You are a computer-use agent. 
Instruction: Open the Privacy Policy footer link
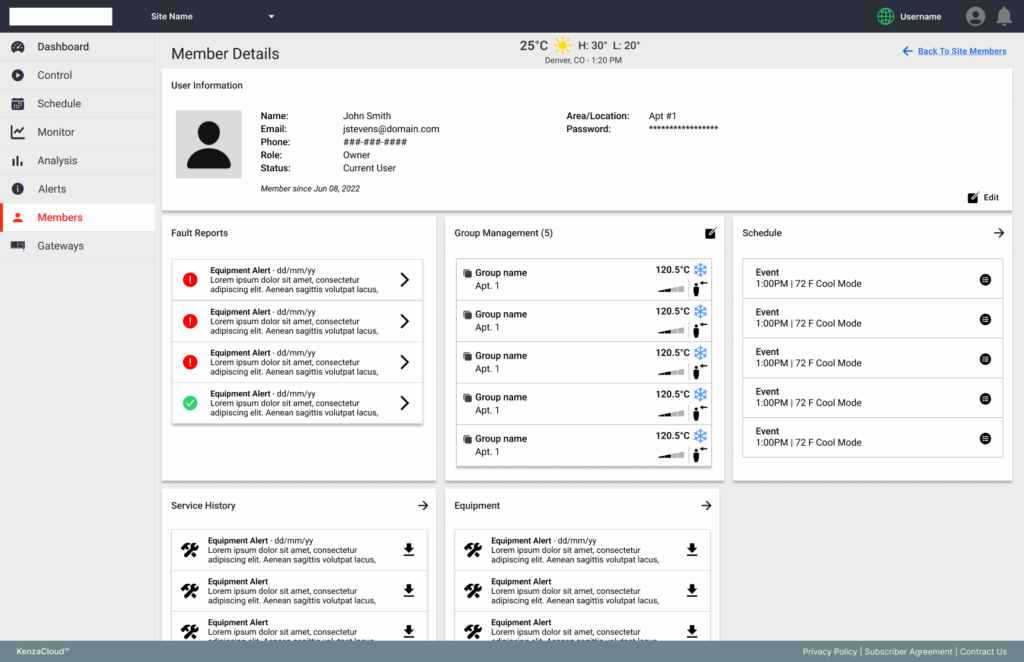click(x=829, y=652)
